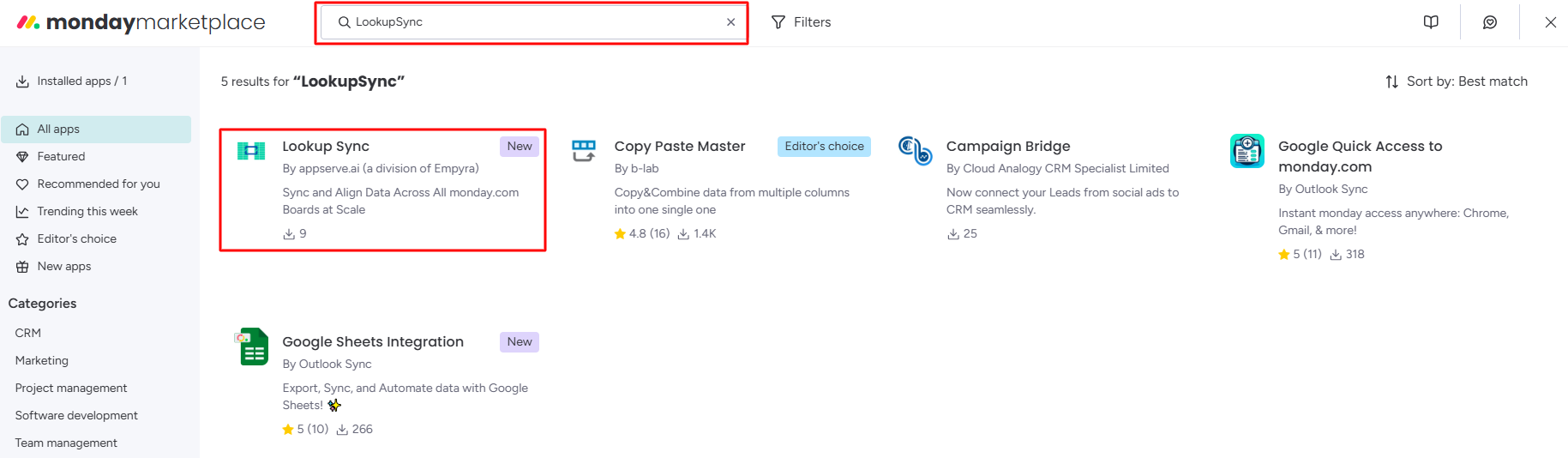This screenshot has height=458, width=1568.
Task: Click the Trending chart icon
Action: 22,212
